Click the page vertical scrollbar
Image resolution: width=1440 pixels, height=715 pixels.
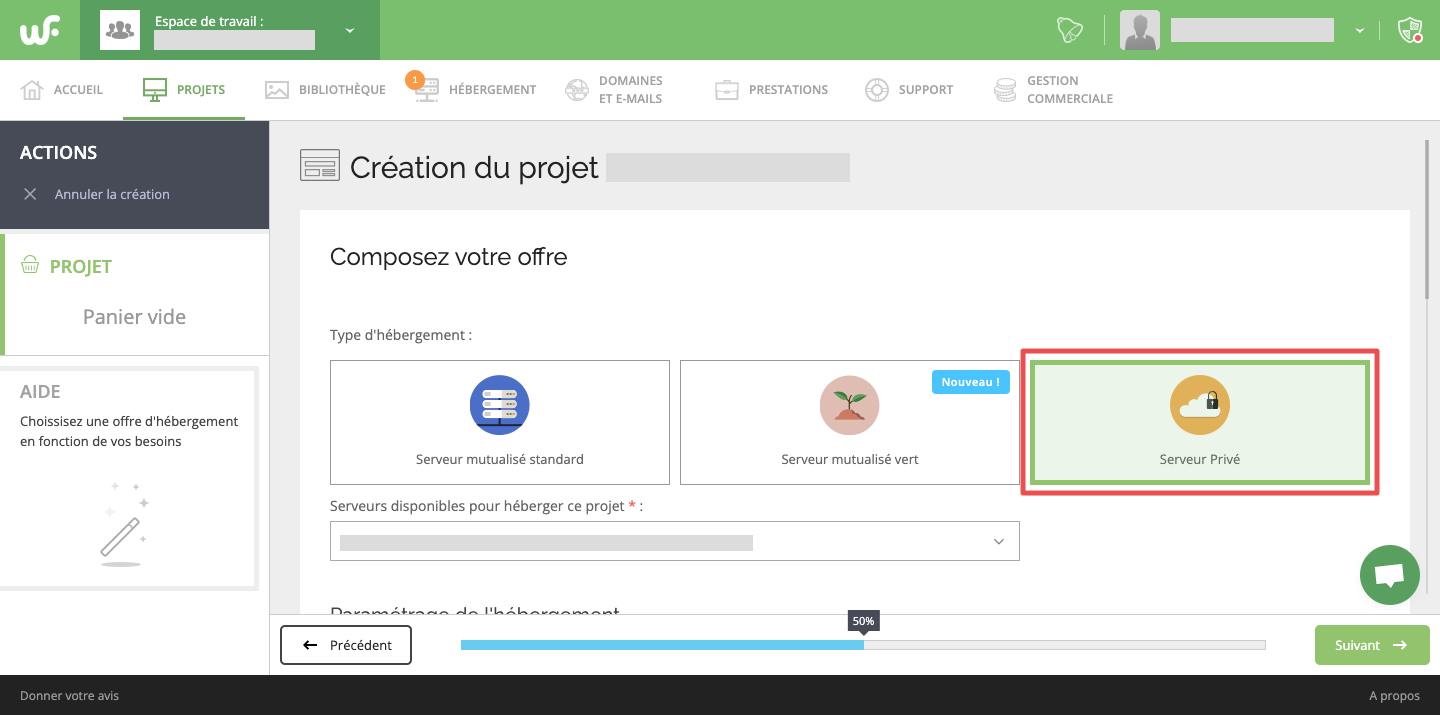tap(1427, 220)
